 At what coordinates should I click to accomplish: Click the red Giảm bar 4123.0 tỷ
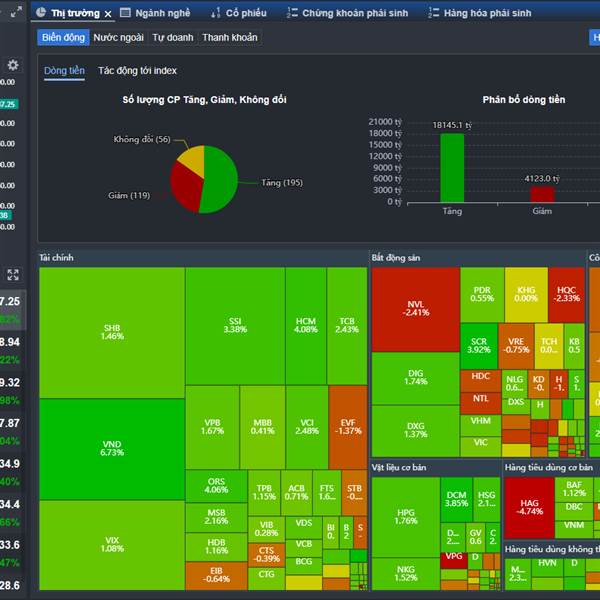(542, 194)
